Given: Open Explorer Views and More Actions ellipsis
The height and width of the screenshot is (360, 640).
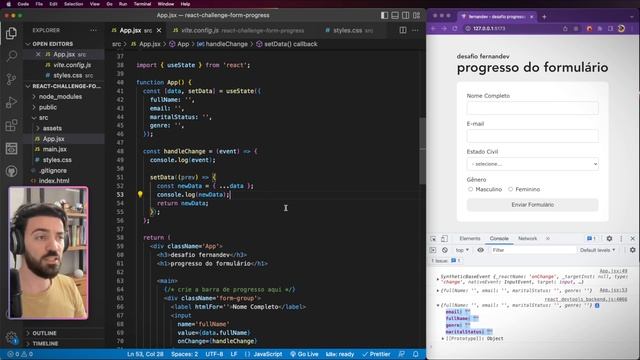Looking at the screenshot, I should pyautogui.click(x=93, y=30).
